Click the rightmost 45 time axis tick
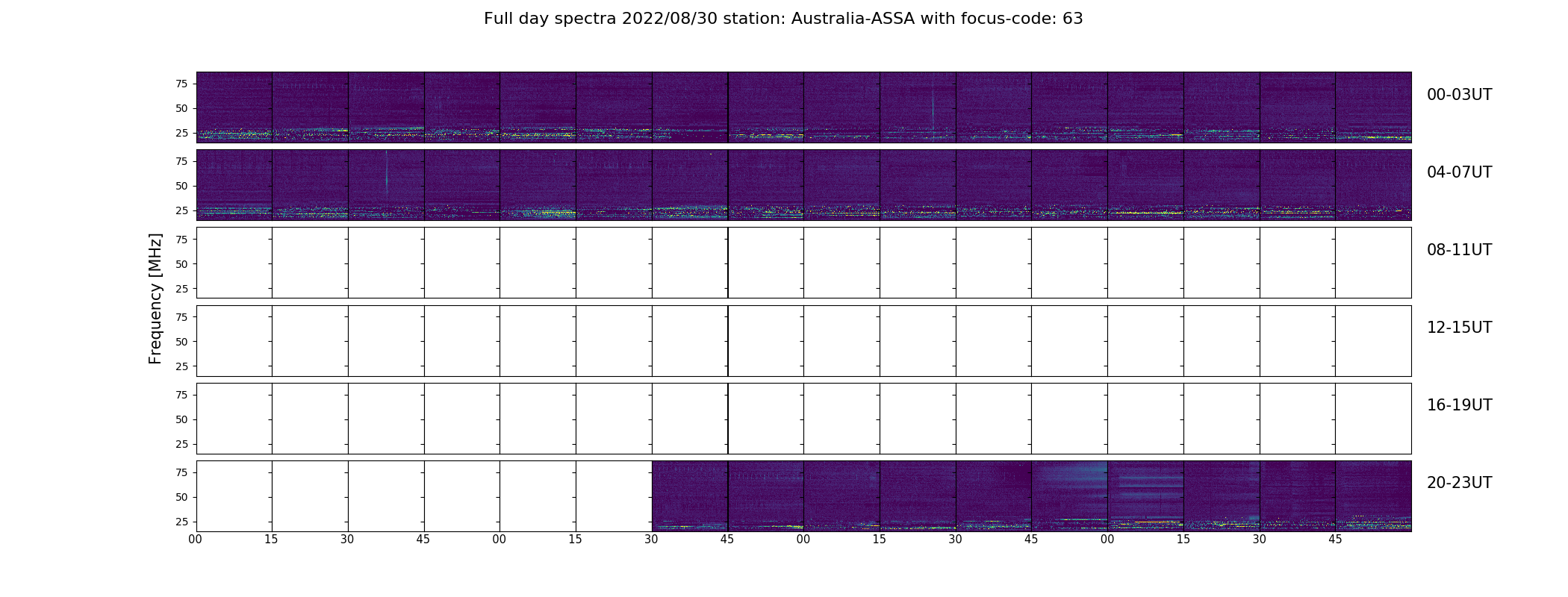The height and width of the screenshot is (597, 1568). 1335,540
